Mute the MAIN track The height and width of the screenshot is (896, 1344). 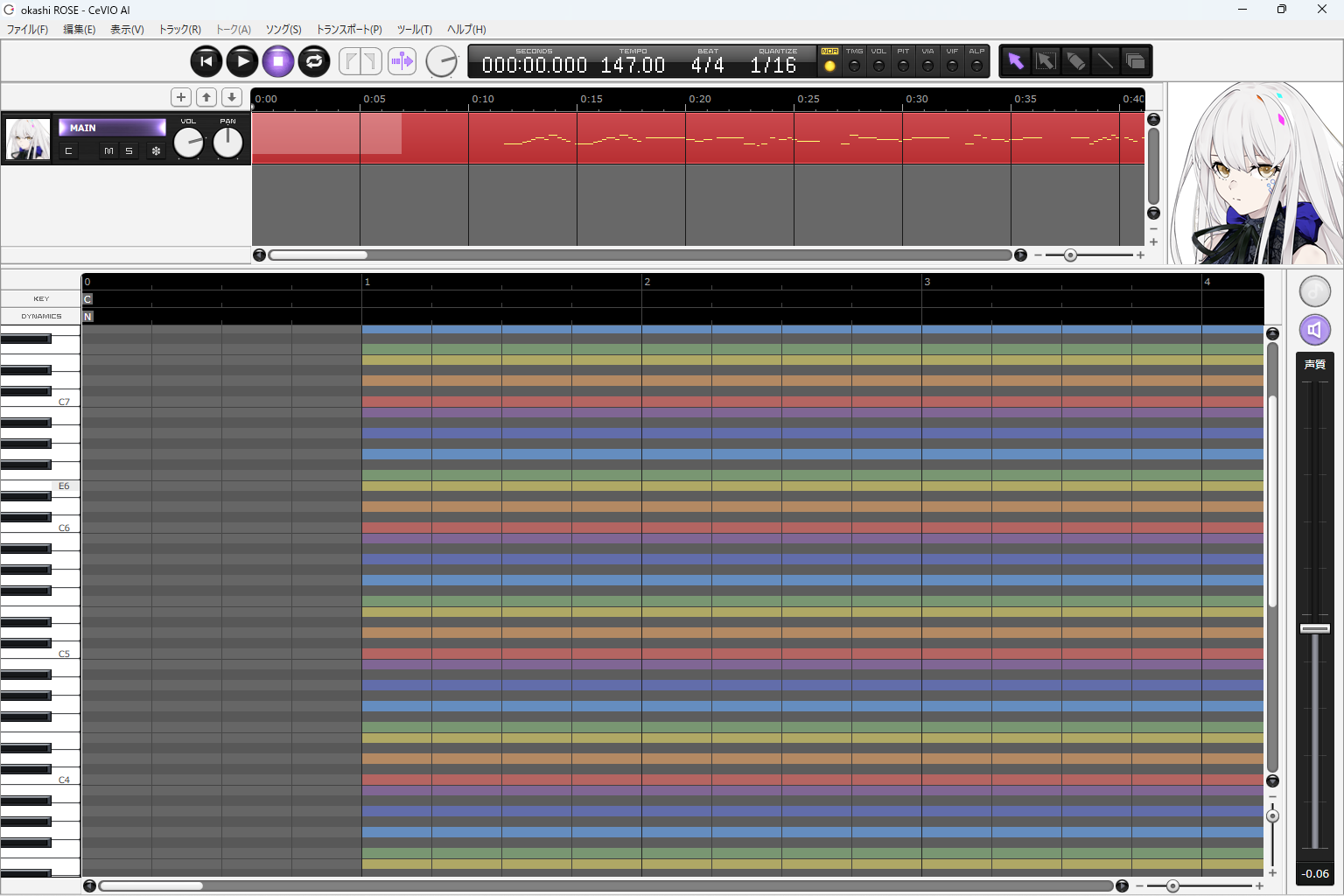pyautogui.click(x=108, y=151)
